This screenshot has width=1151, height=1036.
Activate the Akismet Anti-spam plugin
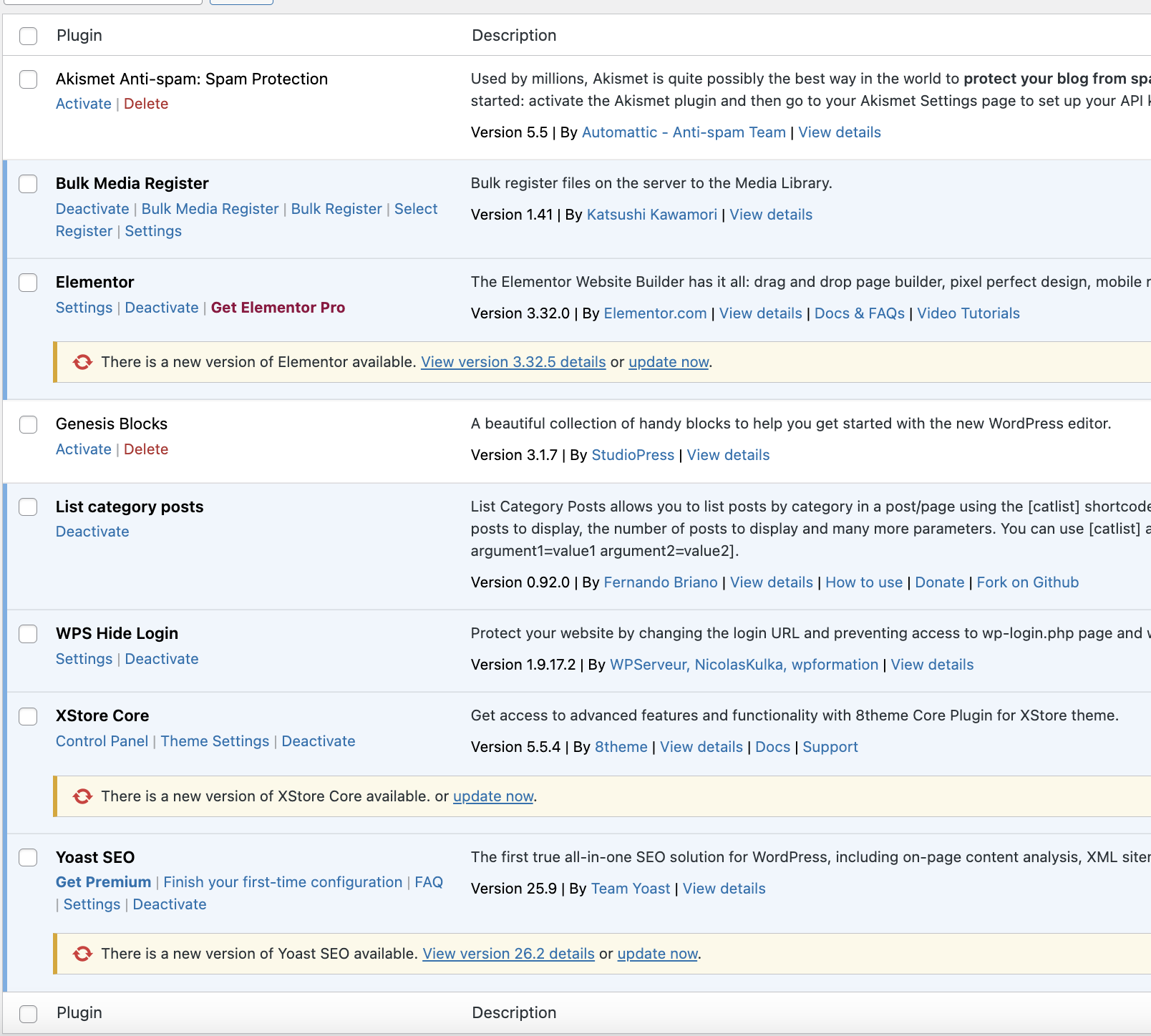tap(84, 104)
